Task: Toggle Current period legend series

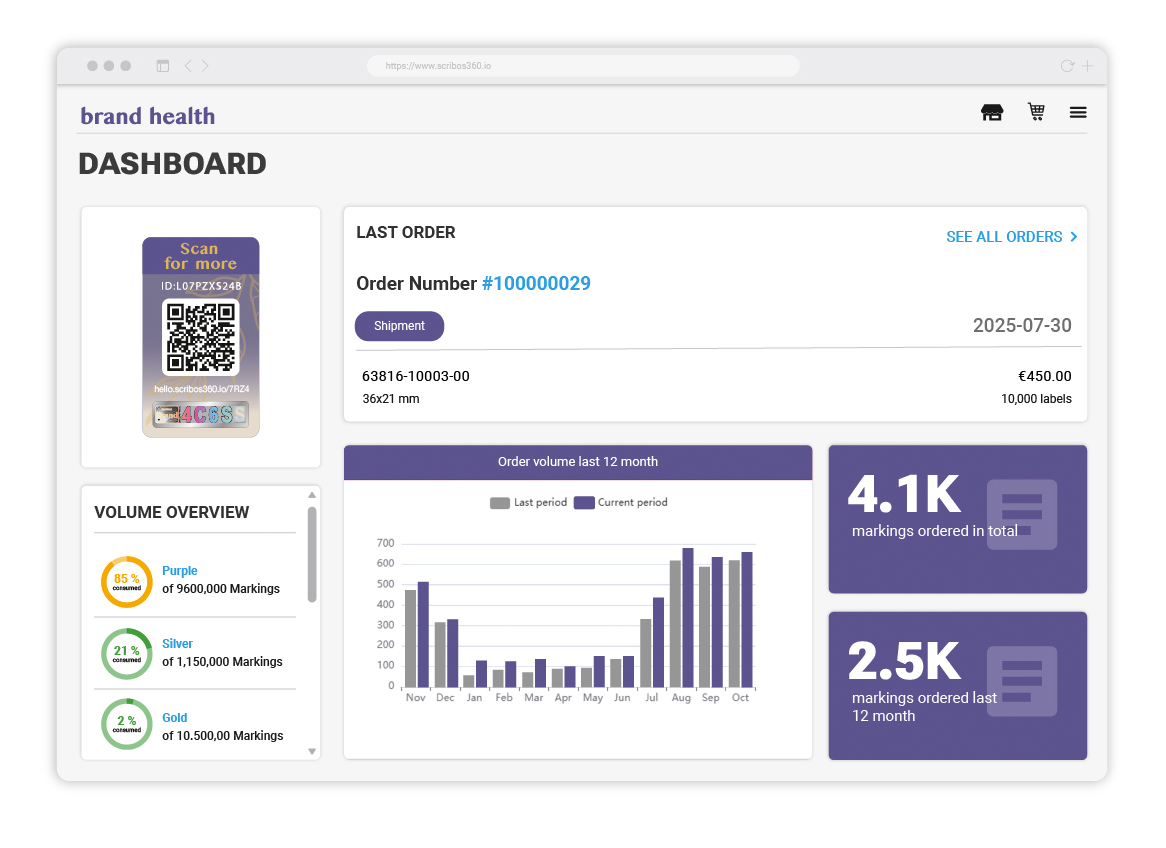Action: (x=620, y=503)
